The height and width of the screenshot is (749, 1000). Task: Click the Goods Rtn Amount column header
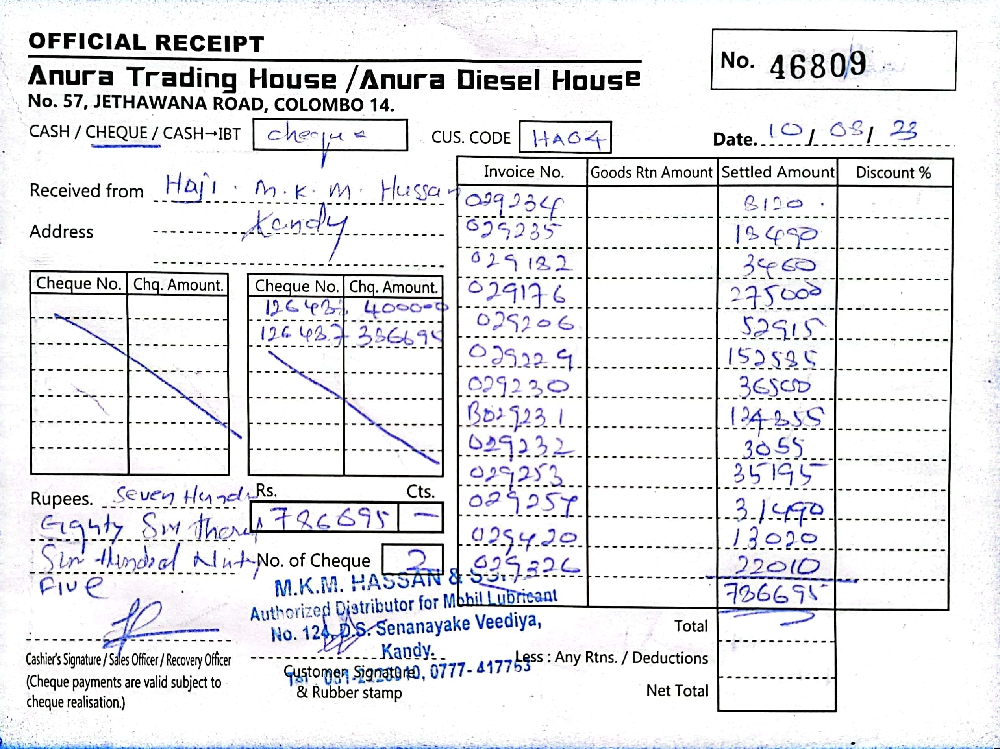(652, 172)
